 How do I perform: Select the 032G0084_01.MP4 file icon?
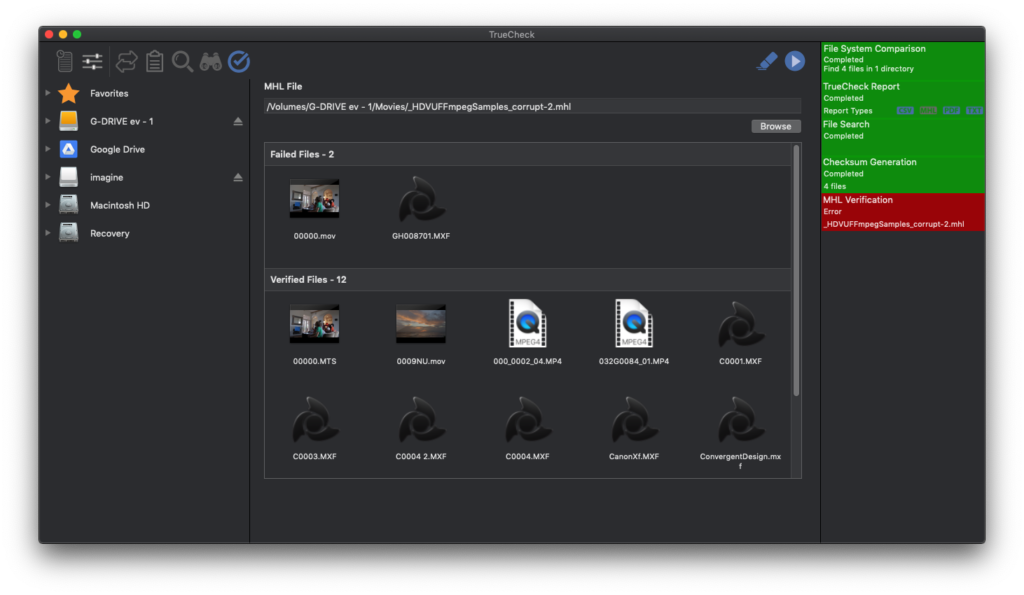click(x=634, y=323)
